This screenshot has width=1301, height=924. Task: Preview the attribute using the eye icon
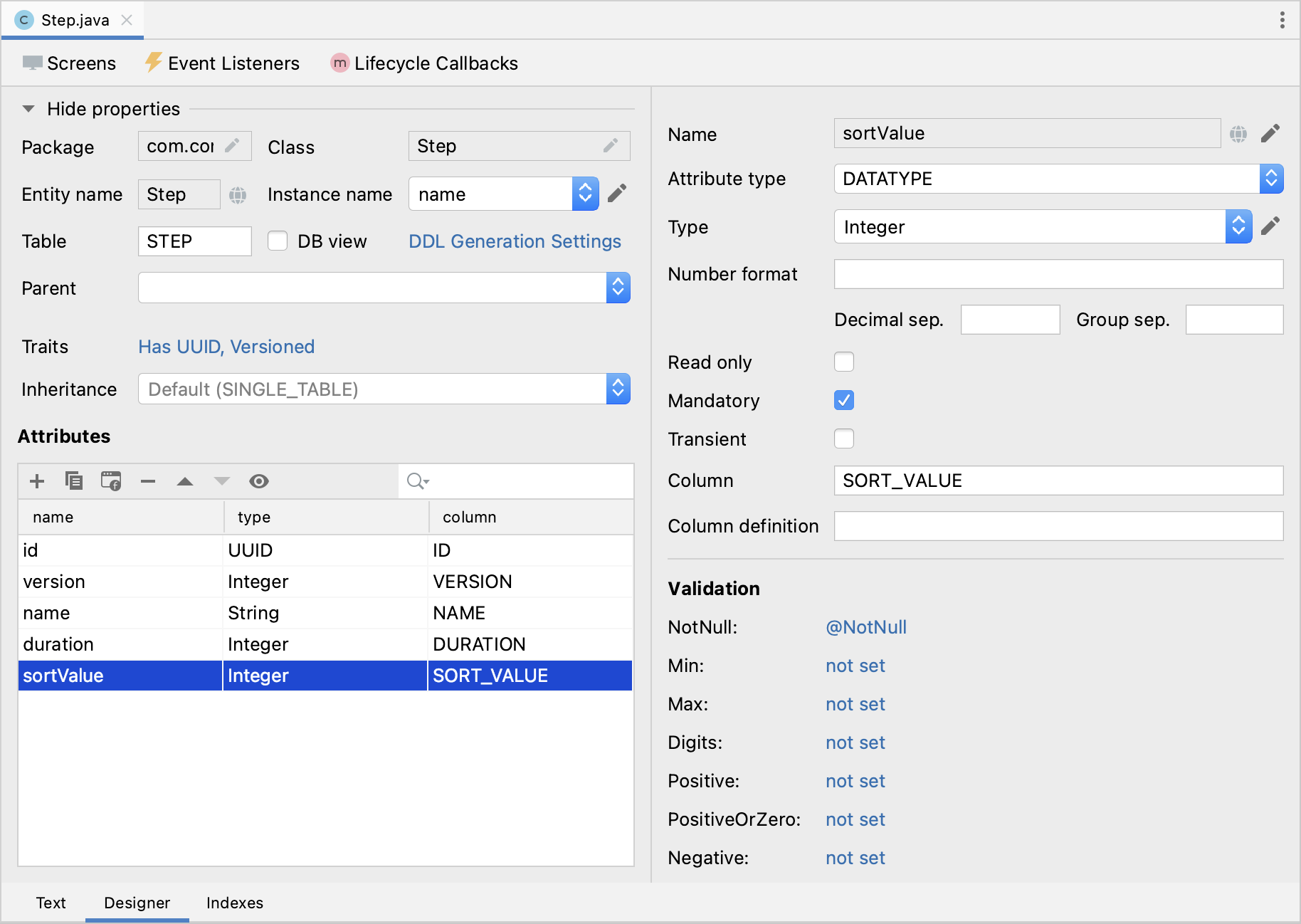point(259,481)
